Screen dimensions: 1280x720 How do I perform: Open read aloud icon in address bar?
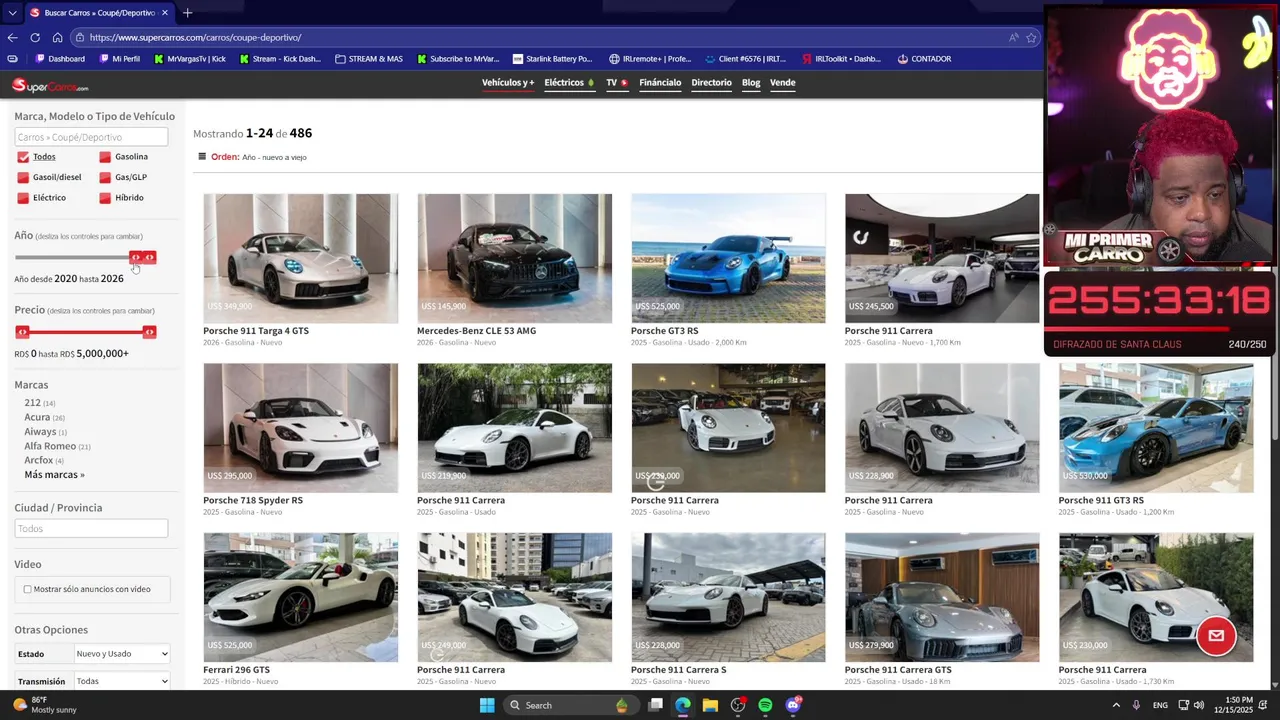[1013, 38]
